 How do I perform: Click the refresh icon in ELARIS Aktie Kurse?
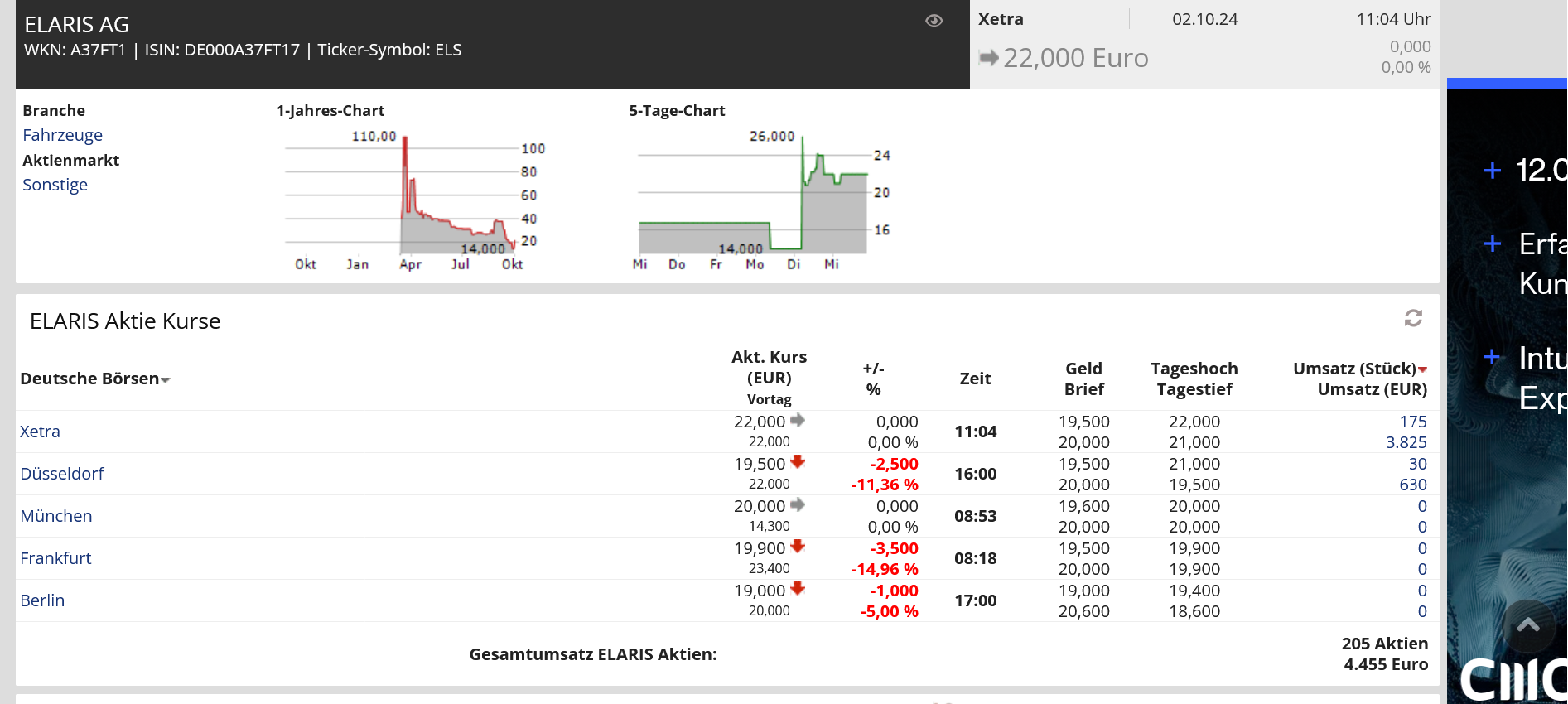[1413, 318]
